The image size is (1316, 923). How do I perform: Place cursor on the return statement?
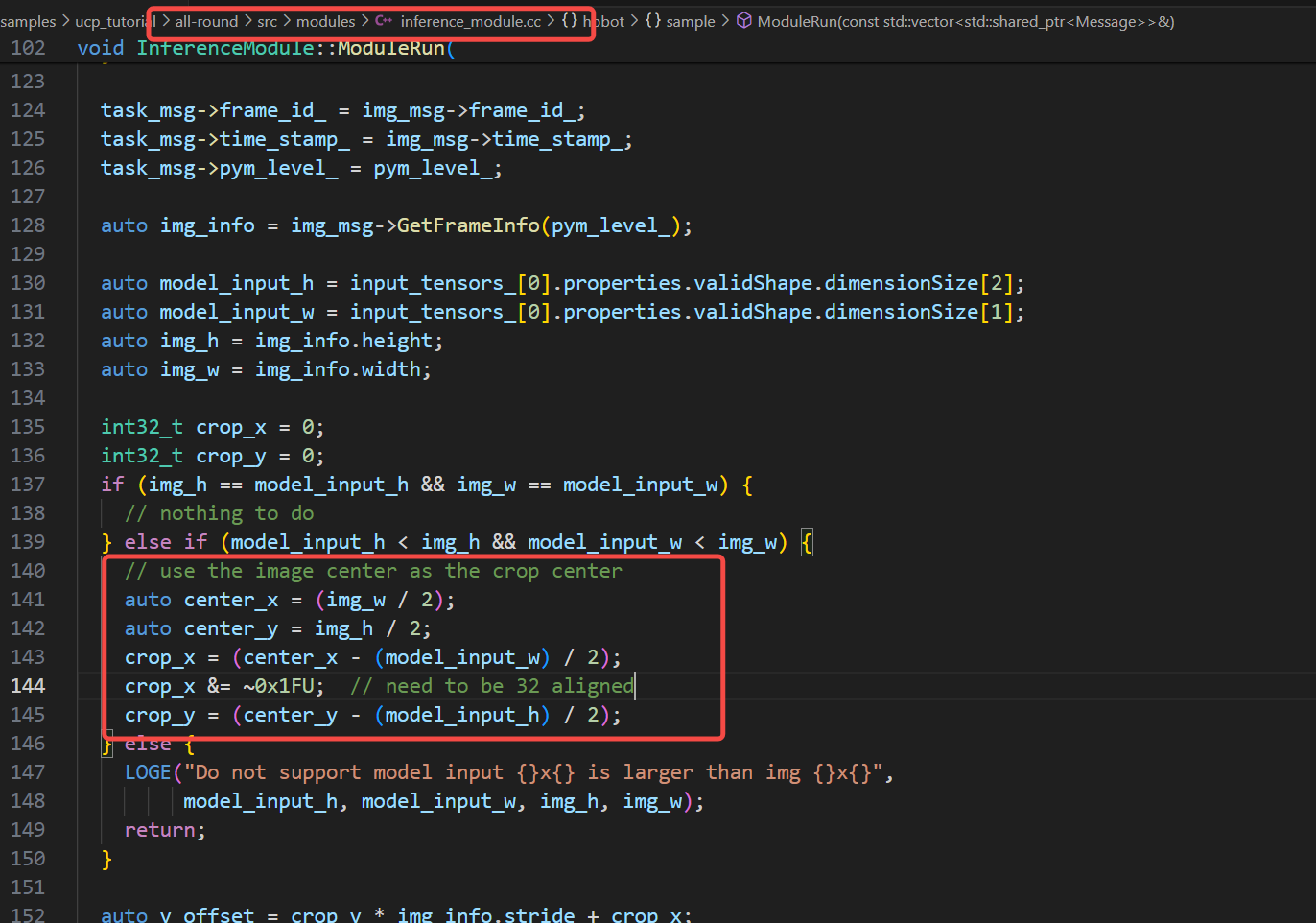coord(164,830)
